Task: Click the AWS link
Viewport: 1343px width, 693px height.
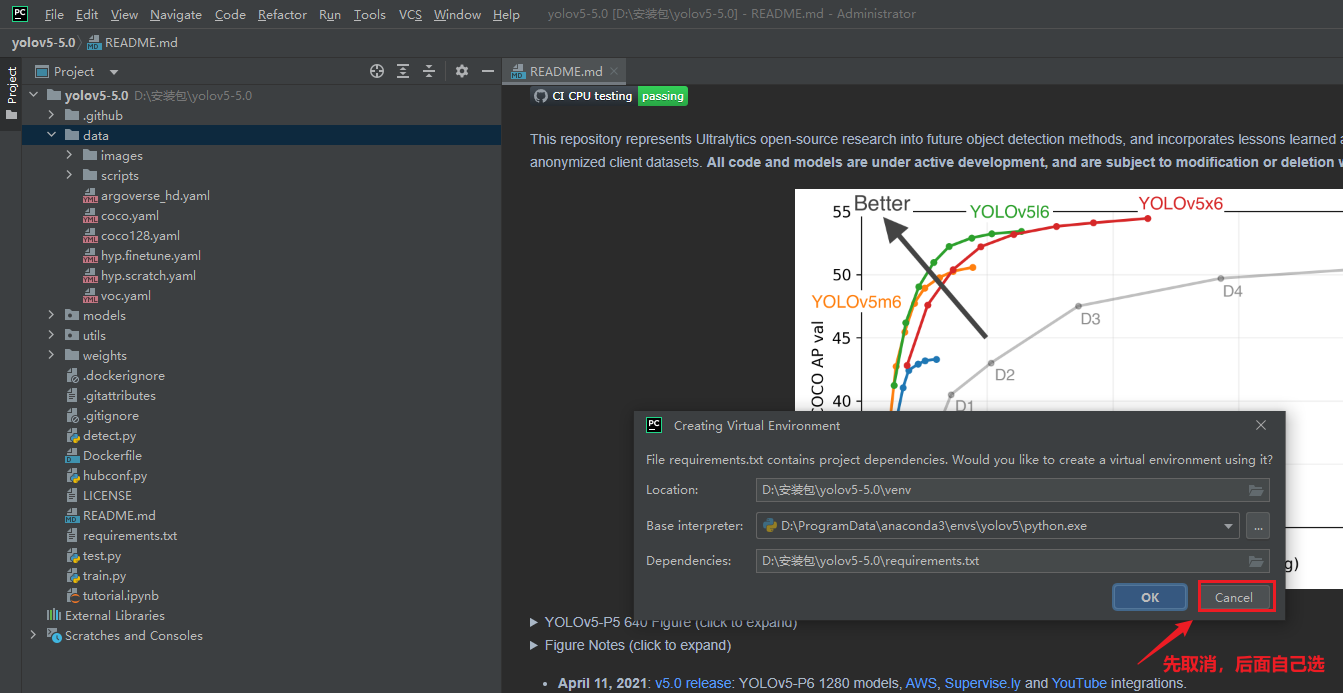Action: pos(922,683)
